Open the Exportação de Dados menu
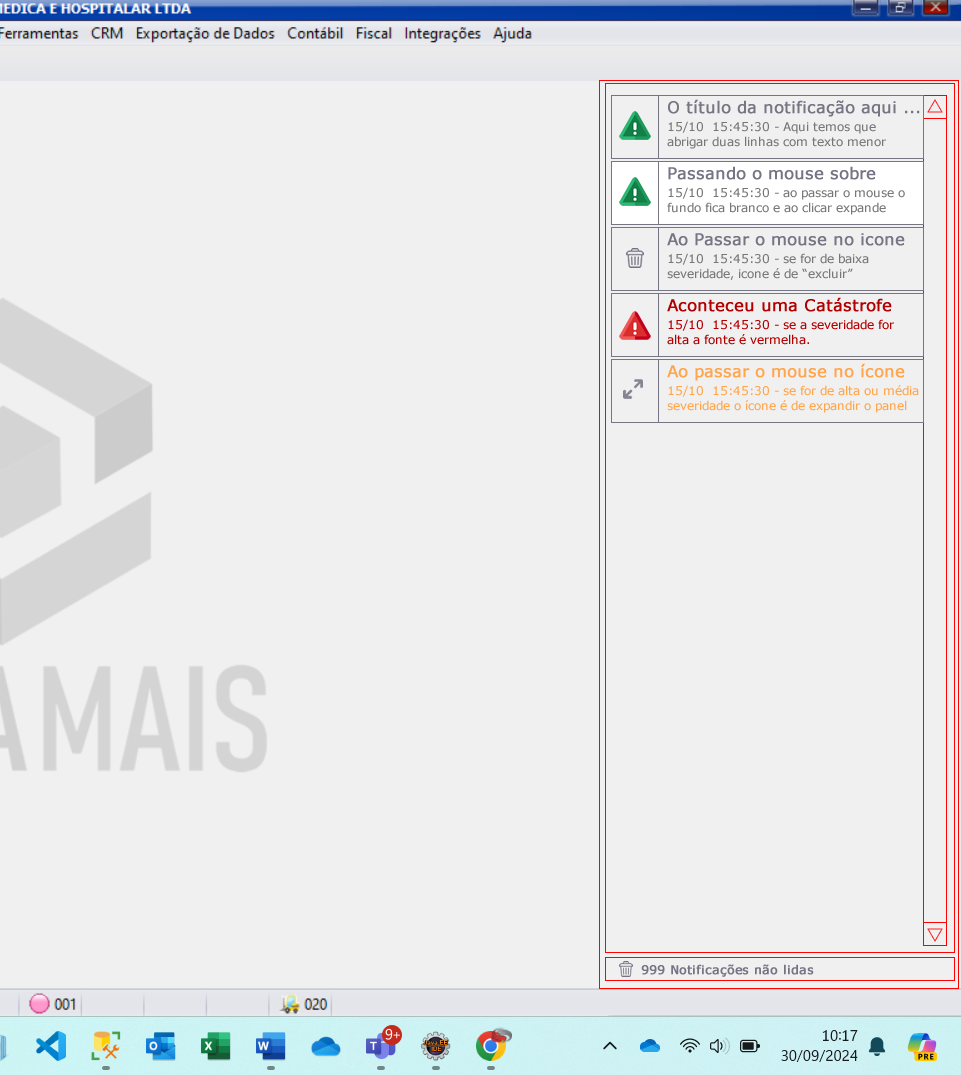The image size is (961, 1075). point(205,33)
